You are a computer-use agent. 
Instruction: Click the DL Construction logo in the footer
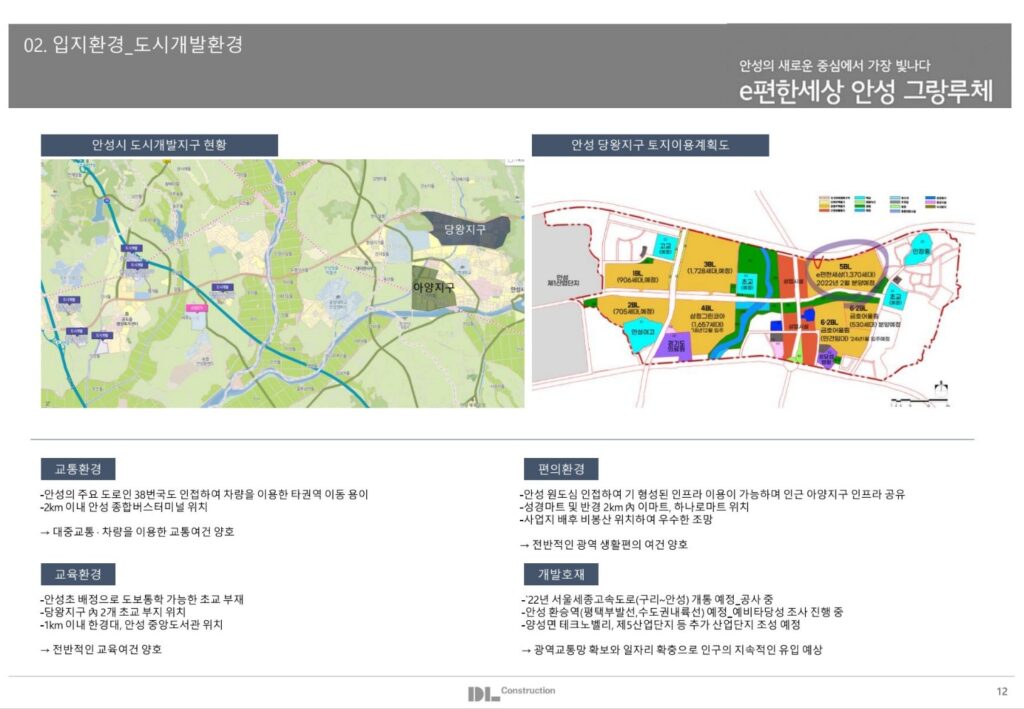(x=511, y=693)
